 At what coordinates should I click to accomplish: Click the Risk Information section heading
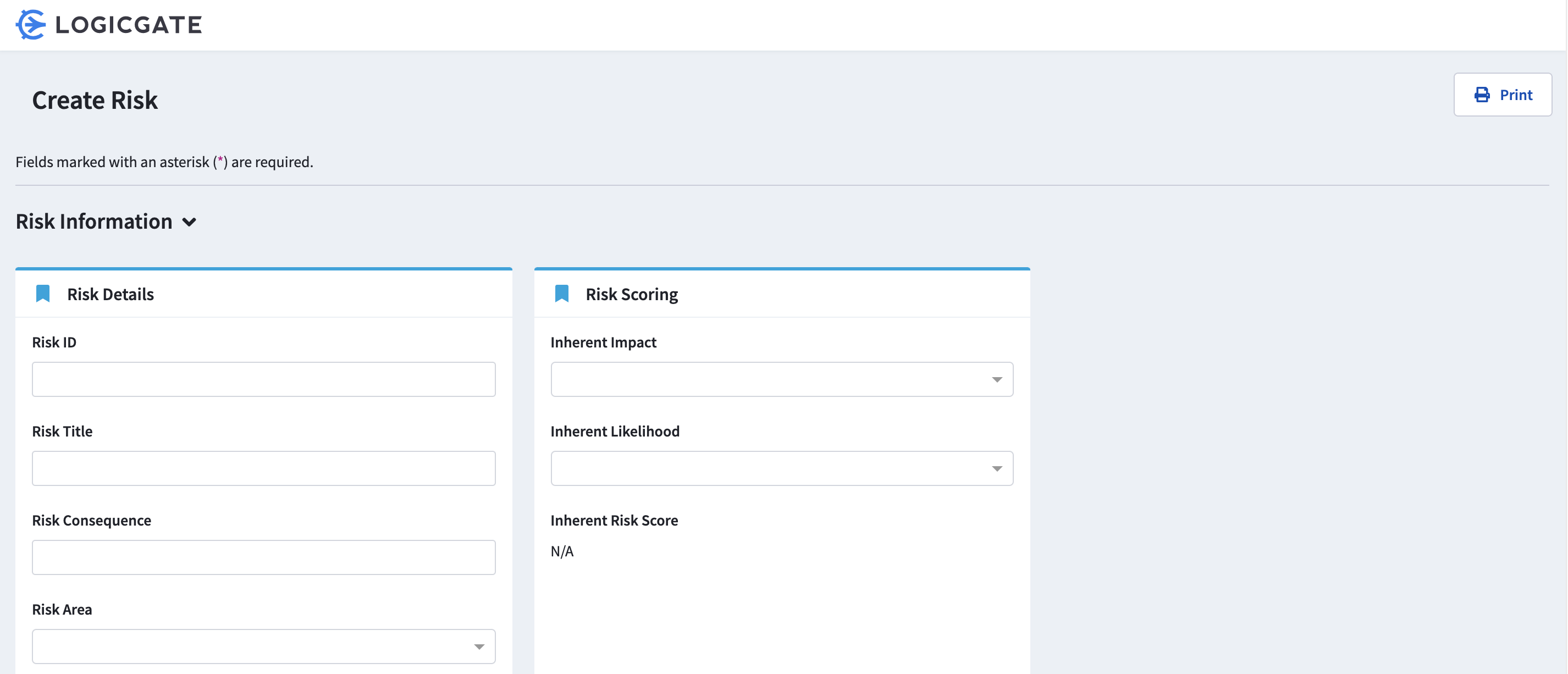coord(93,222)
